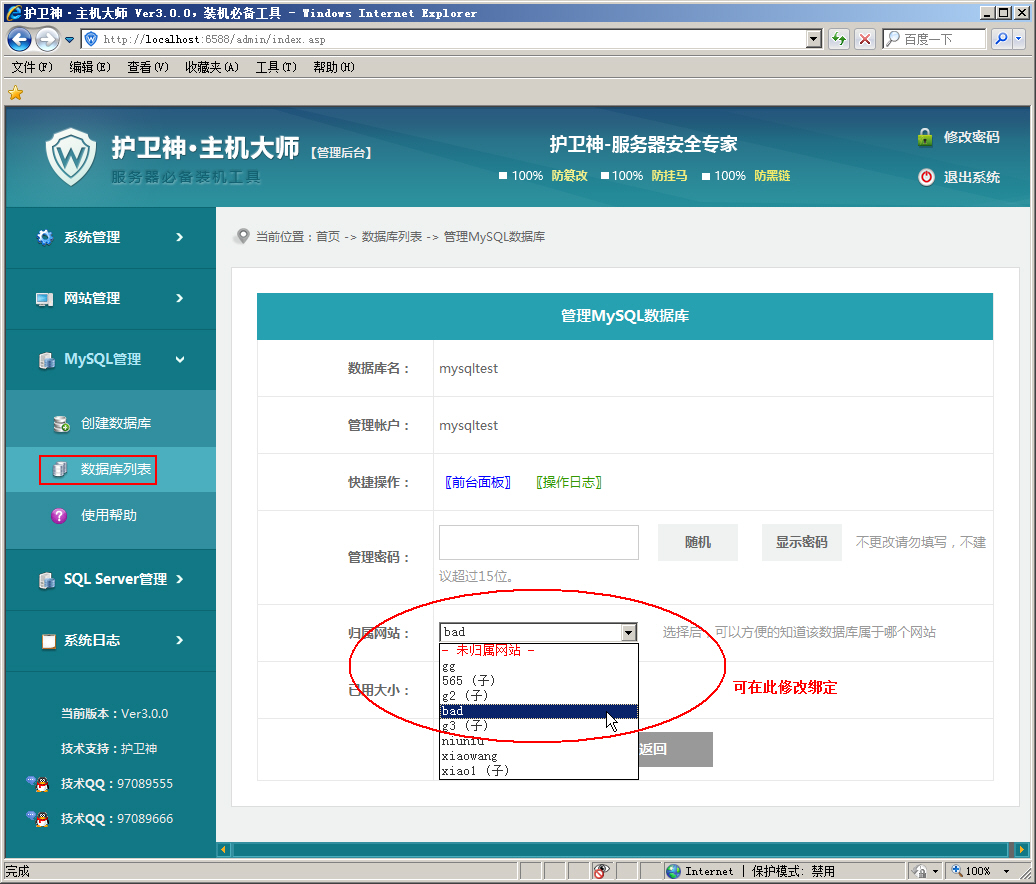Click the 100% zoom control in status bar
1036x884 pixels.
[979, 869]
